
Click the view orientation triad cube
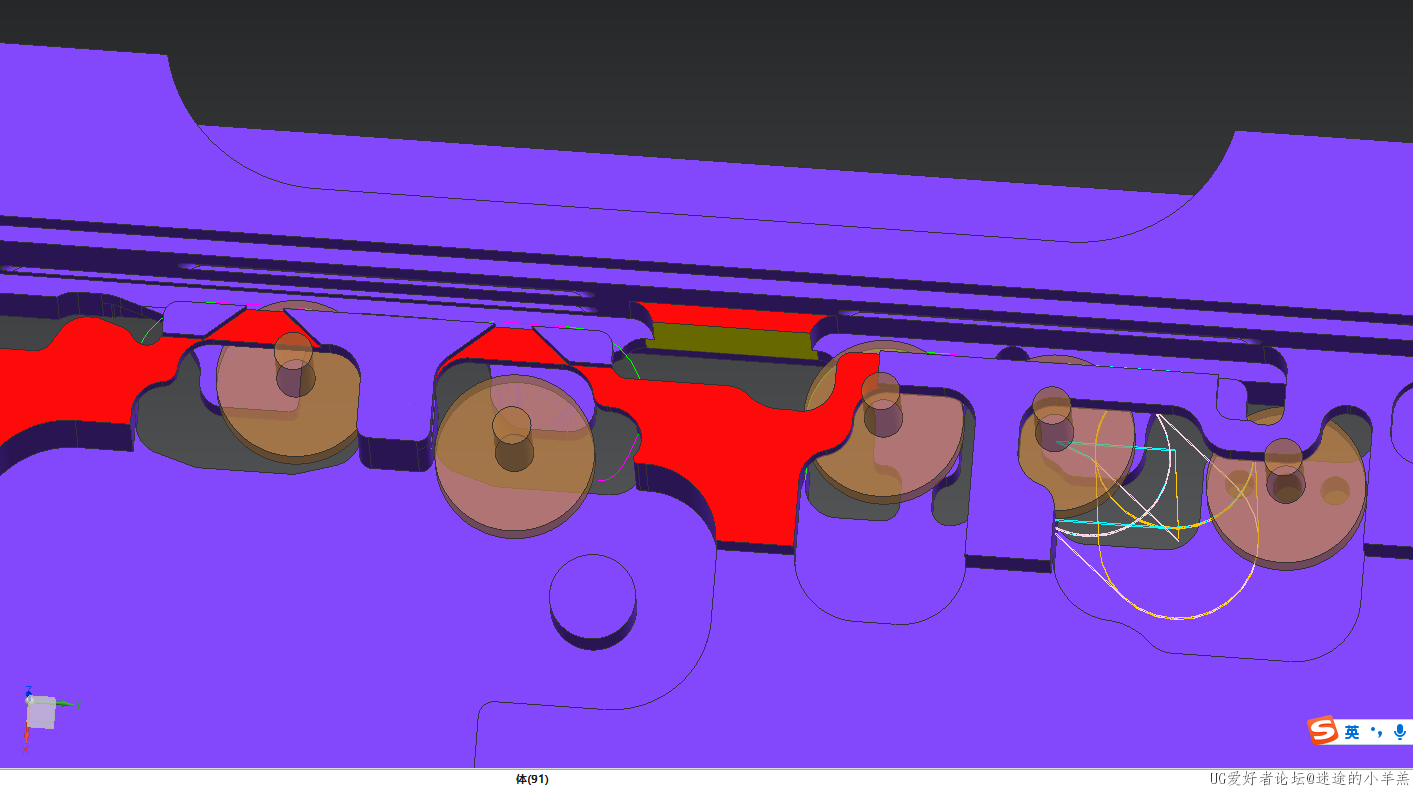point(41,711)
